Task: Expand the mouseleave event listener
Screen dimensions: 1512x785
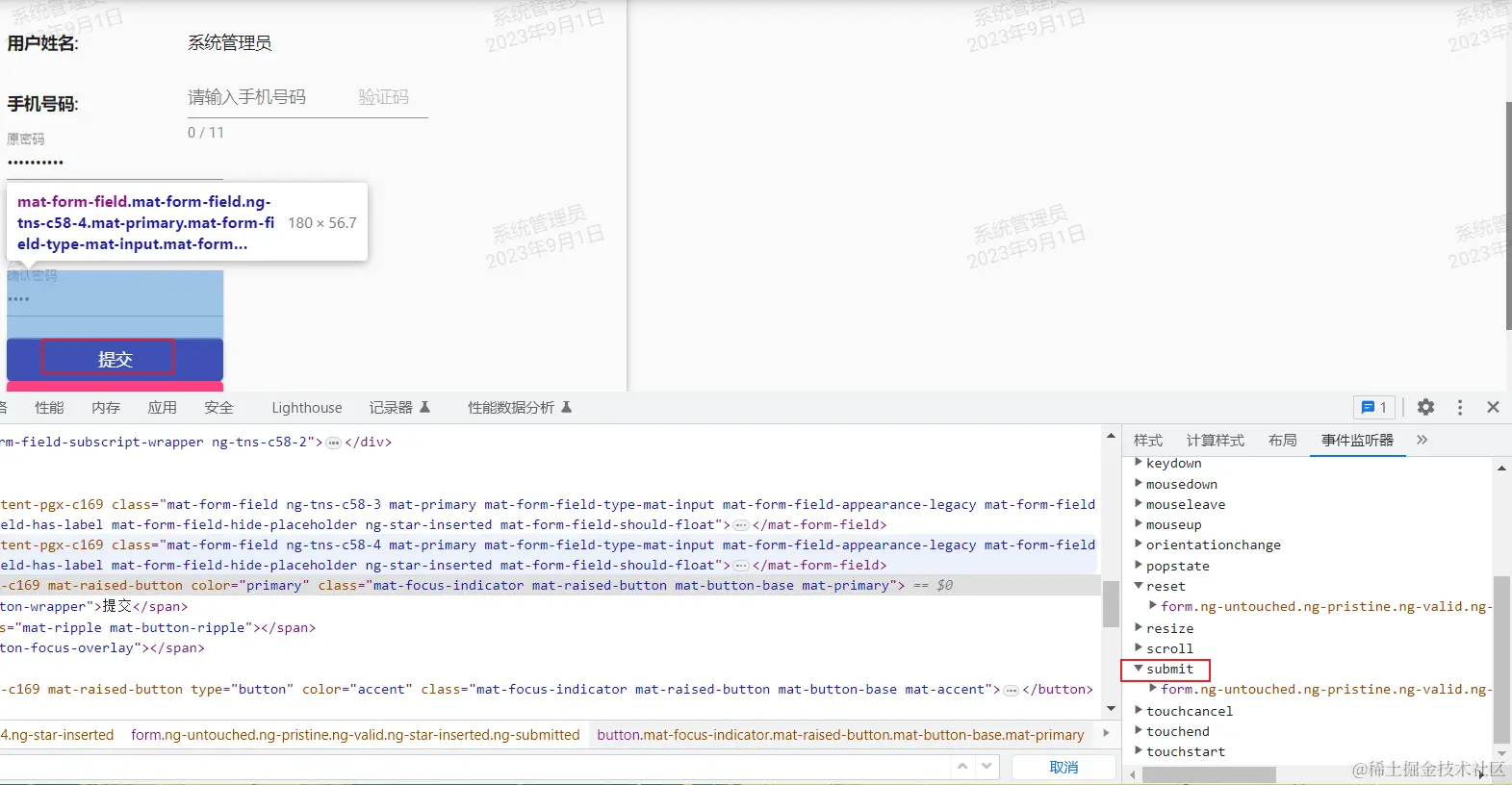Action: pos(1139,504)
